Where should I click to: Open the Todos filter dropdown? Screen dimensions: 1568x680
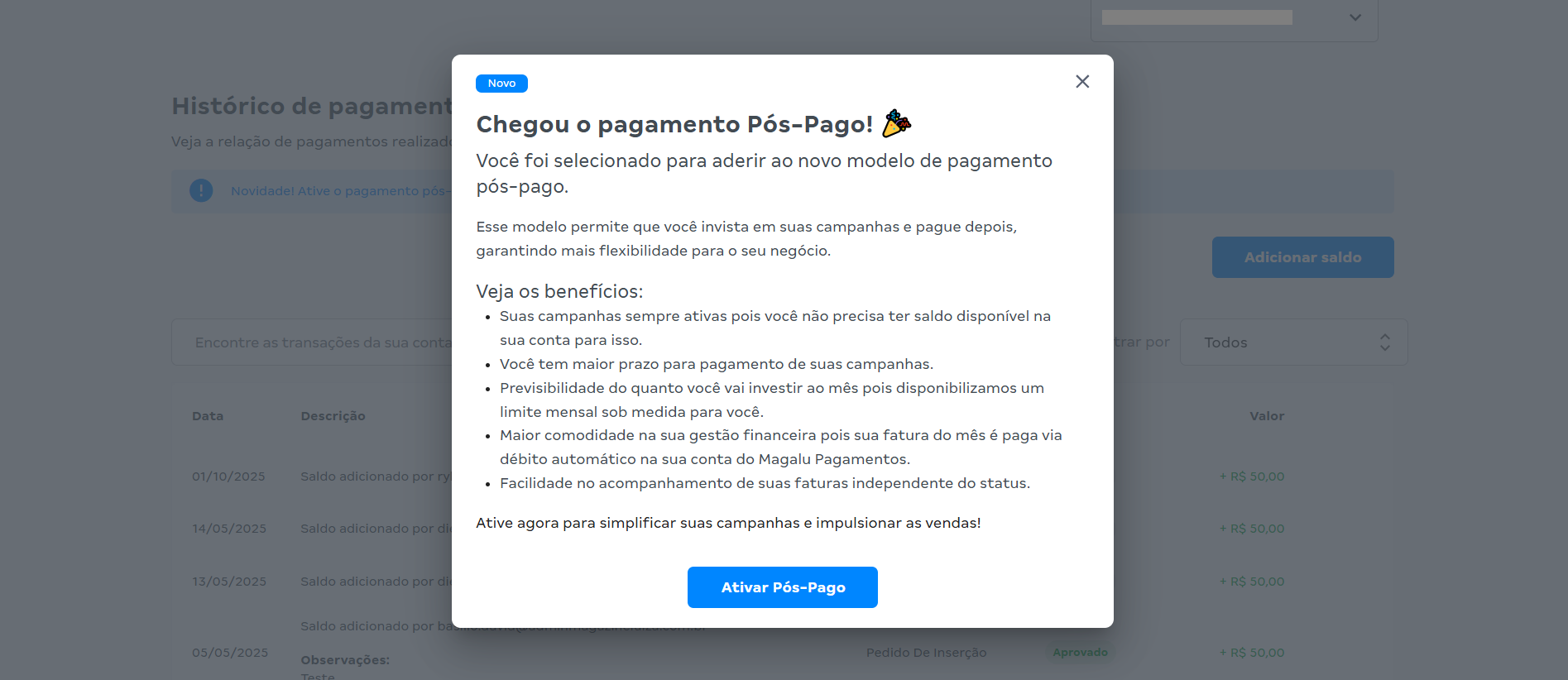[x=1293, y=342]
